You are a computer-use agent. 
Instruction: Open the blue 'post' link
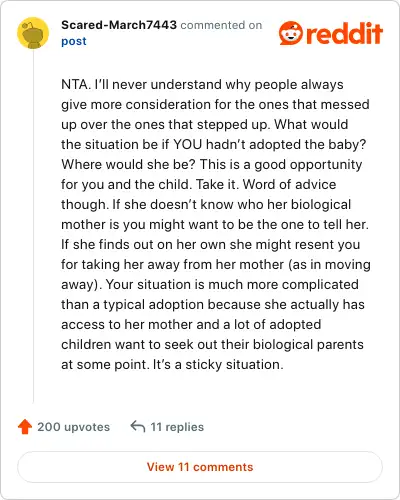pos(74,41)
